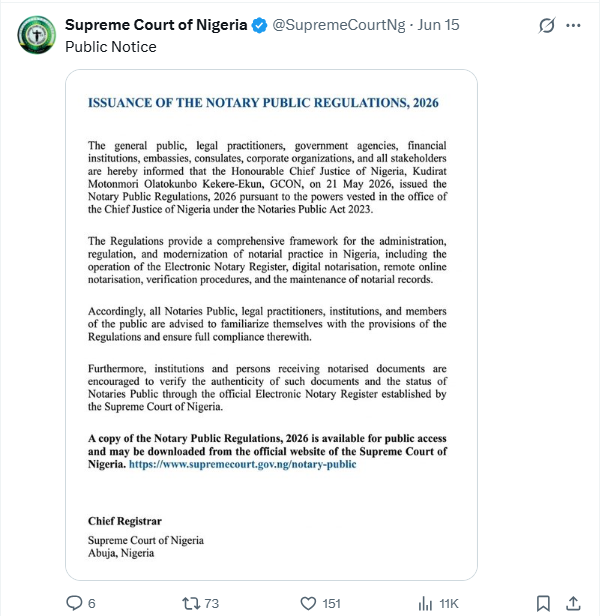This screenshot has height=616, width=601.
Task: Like the post with the heart icon
Action: [308, 603]
